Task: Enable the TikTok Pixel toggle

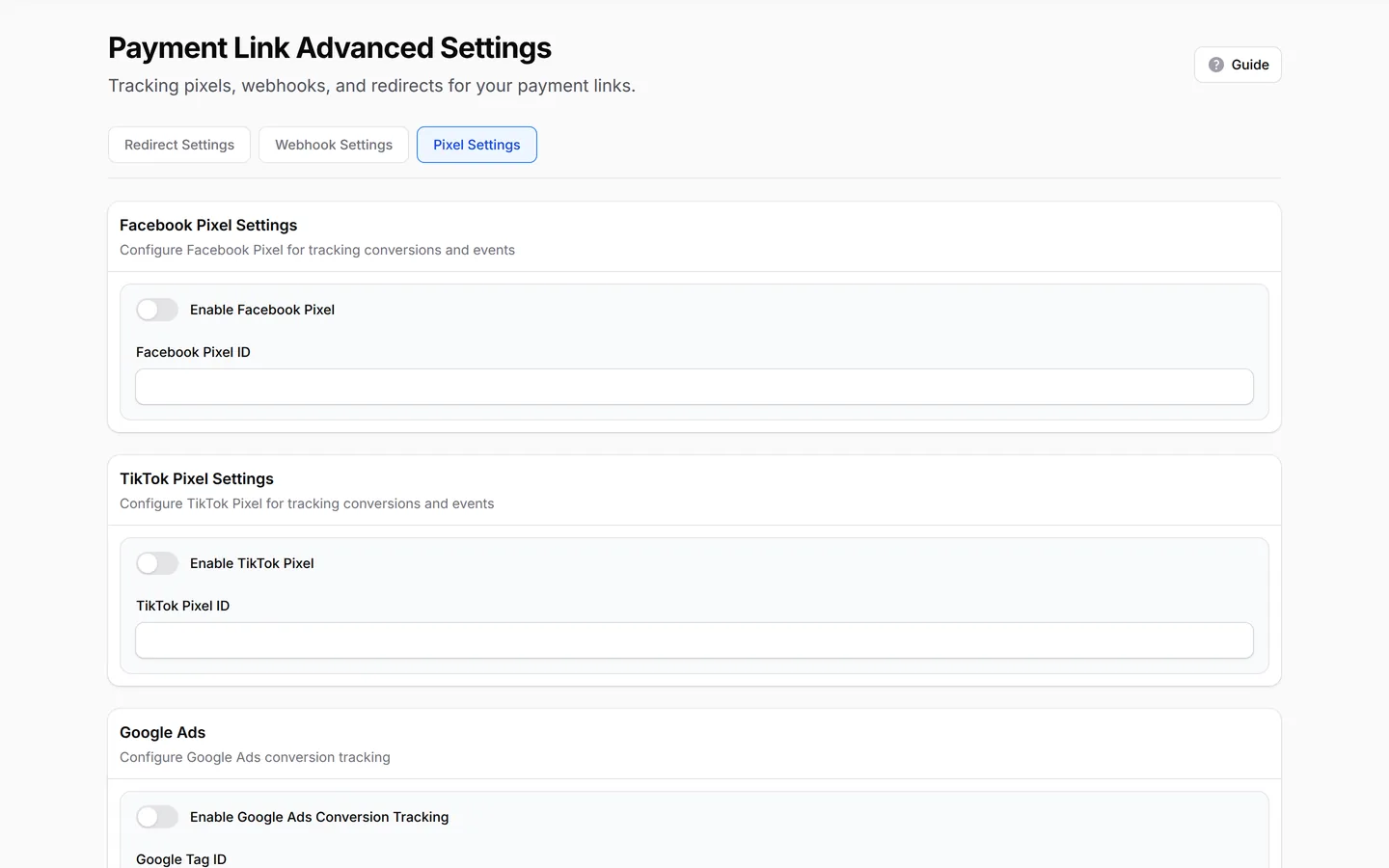Action: point(157,563)
